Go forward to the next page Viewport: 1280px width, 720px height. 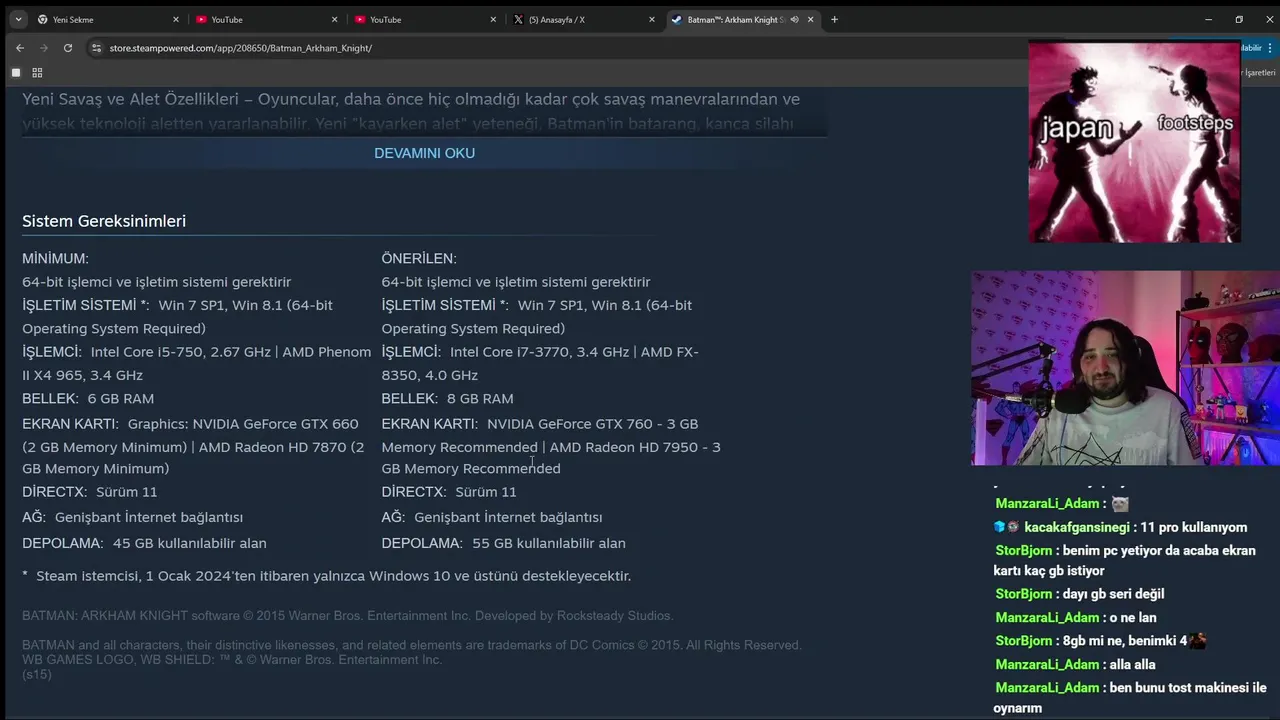point(44,48)
